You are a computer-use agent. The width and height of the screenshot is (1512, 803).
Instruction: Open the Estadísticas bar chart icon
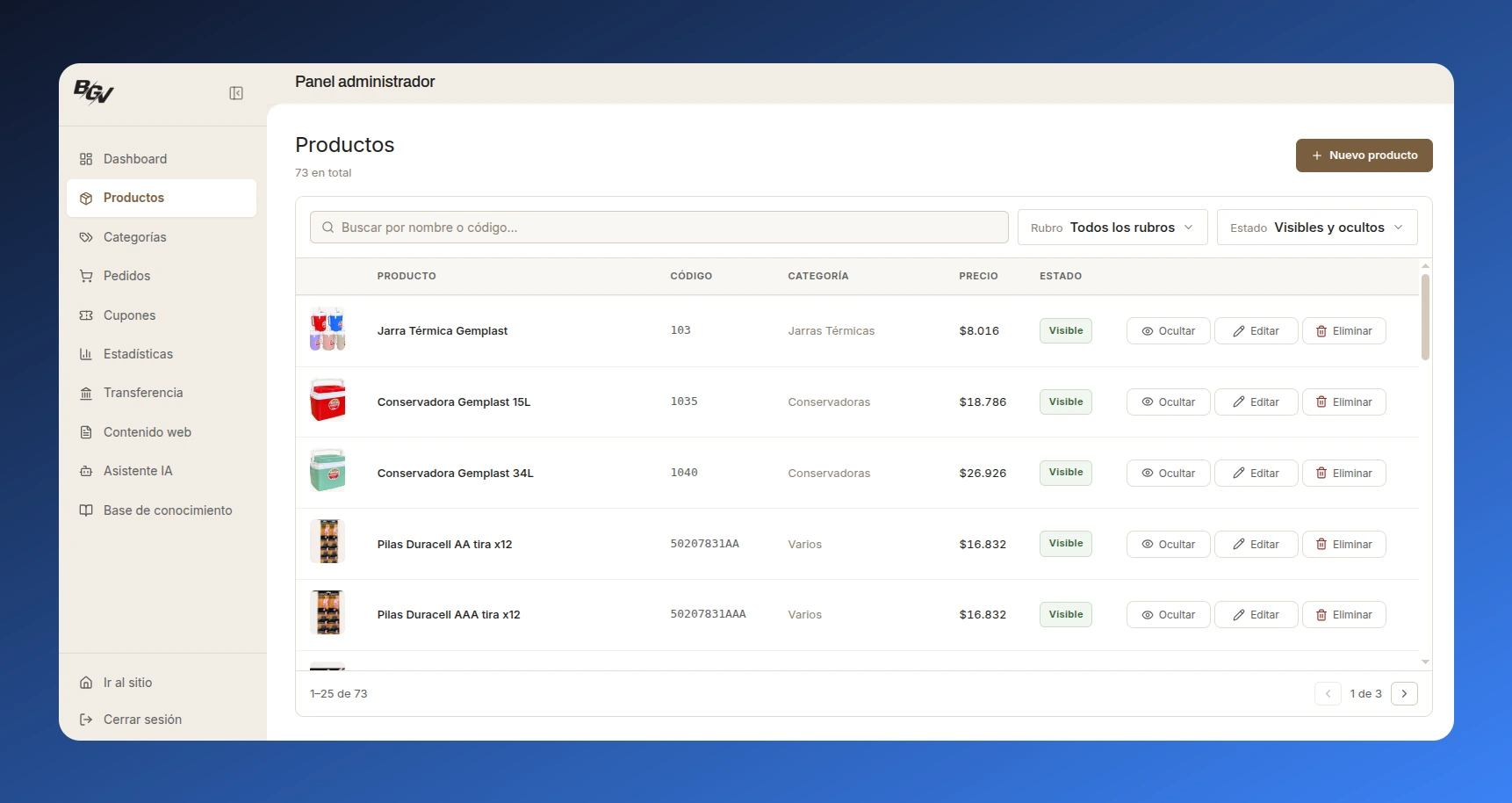[x=86, y=354]
